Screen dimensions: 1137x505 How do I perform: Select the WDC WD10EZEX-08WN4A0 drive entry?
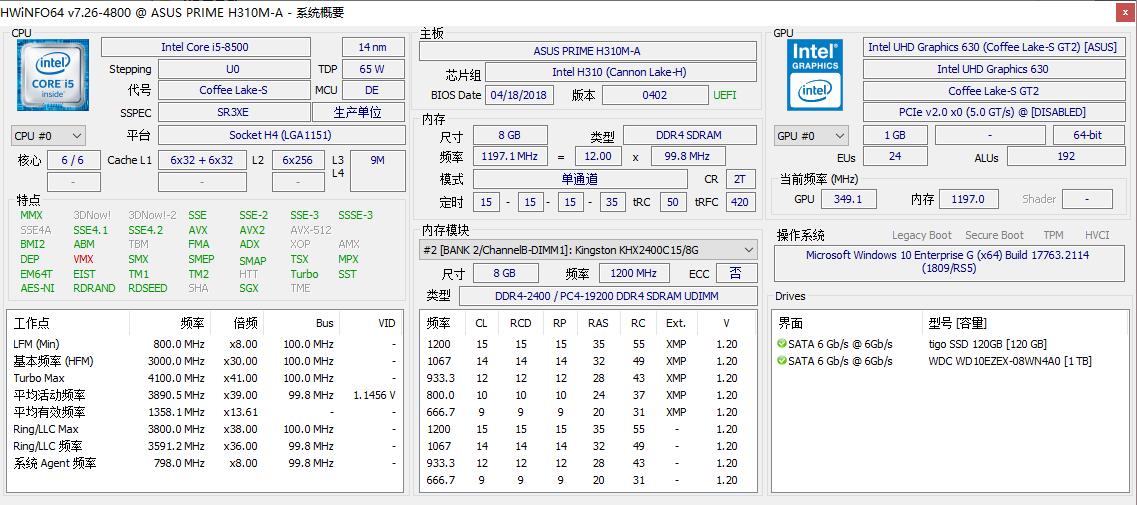click(1009, 361)
